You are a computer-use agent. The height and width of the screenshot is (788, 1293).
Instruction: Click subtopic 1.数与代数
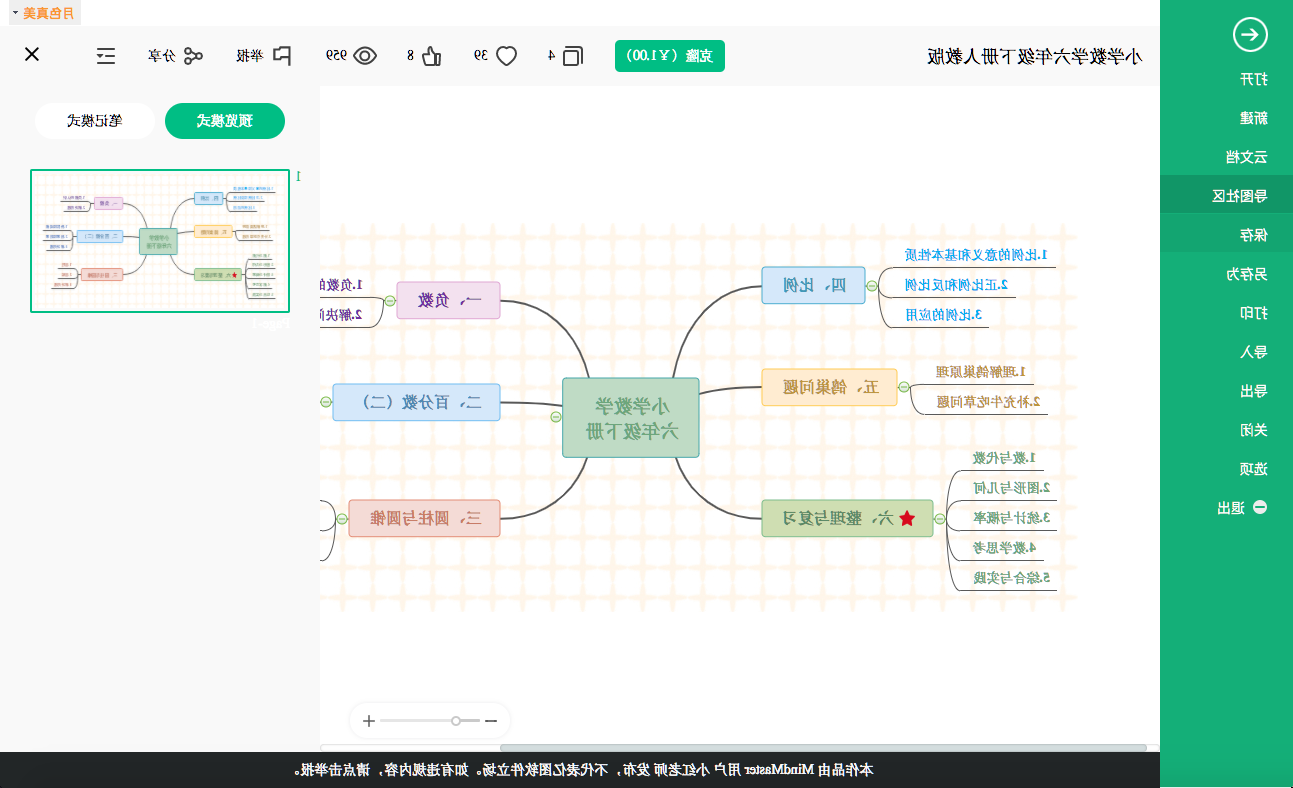pos(1005,458)
